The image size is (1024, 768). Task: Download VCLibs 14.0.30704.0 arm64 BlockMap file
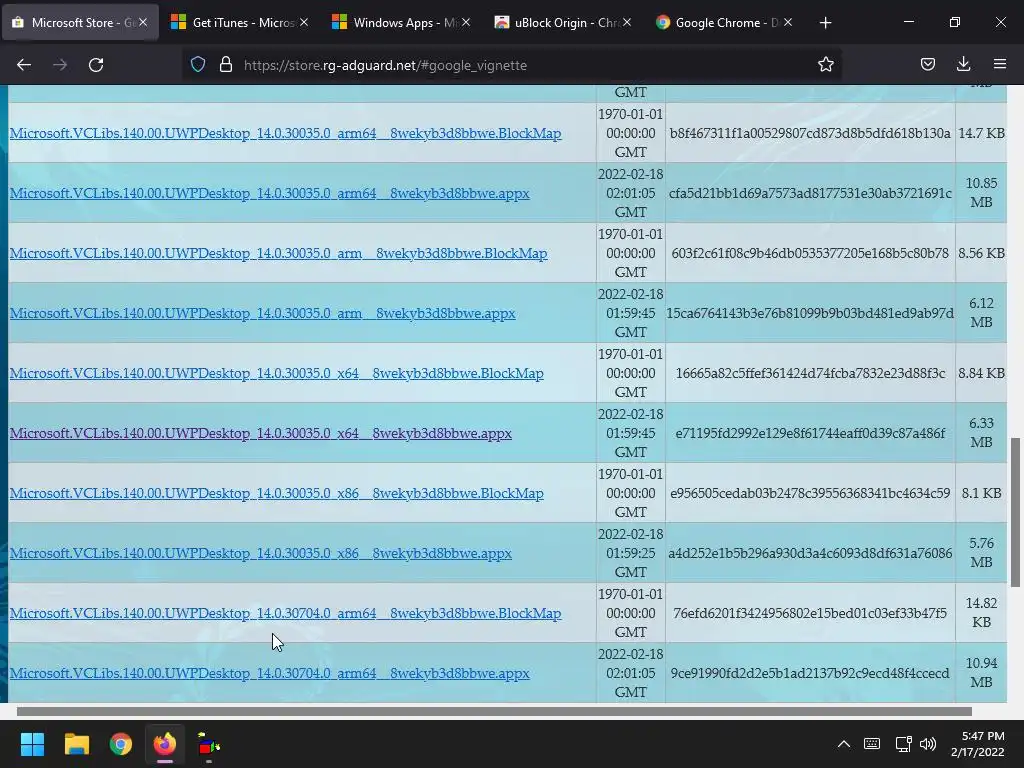point(285,614)
